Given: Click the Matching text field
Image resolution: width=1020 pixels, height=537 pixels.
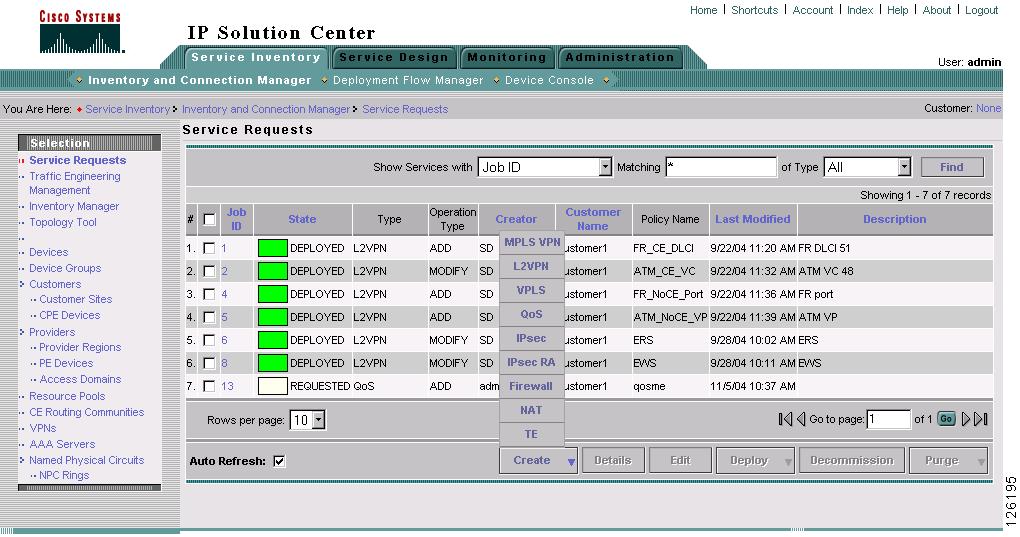Looking at the screenshot, I should (721, 167).
